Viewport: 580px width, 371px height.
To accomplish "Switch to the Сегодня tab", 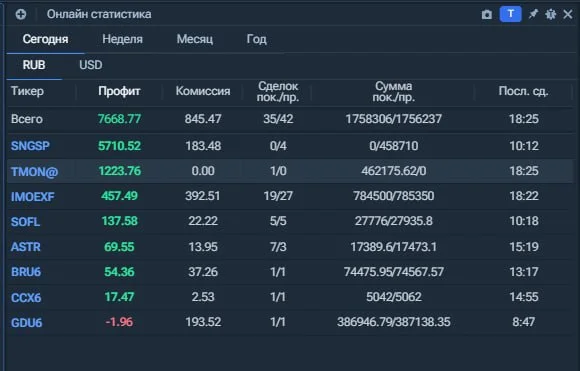I will (x=45, y=39).
